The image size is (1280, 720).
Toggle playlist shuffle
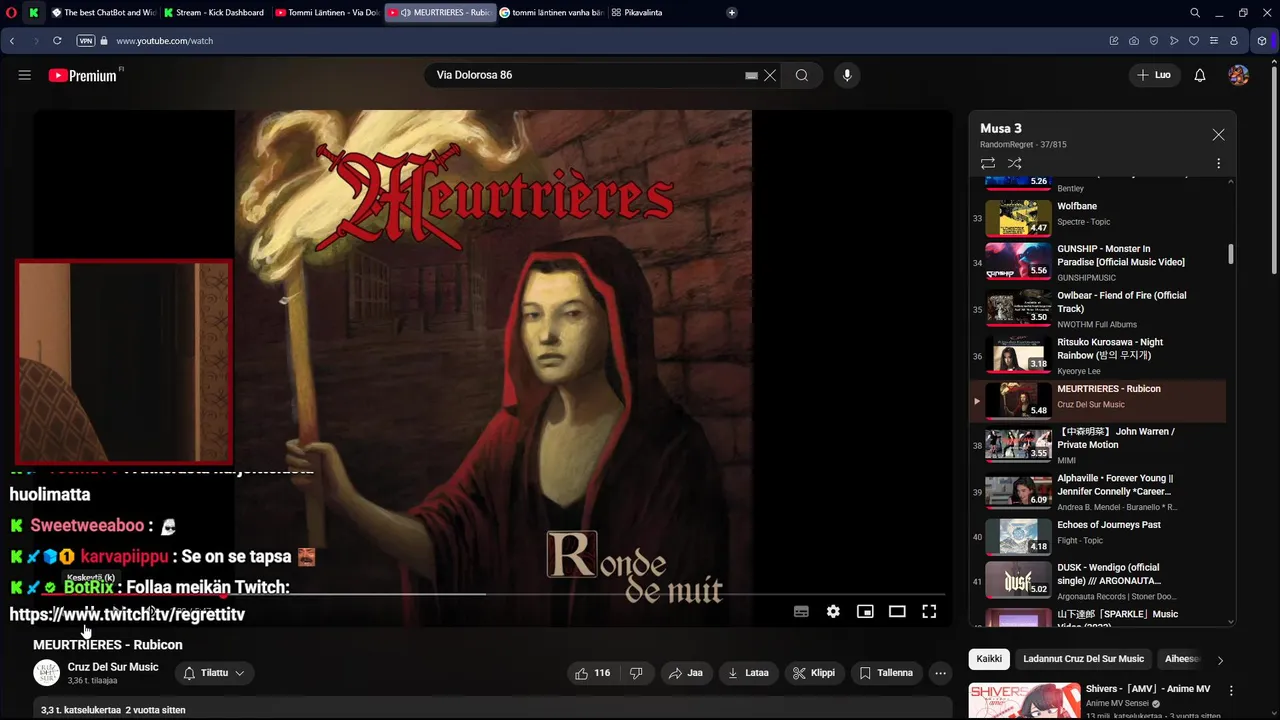(x=1014, y=163)
